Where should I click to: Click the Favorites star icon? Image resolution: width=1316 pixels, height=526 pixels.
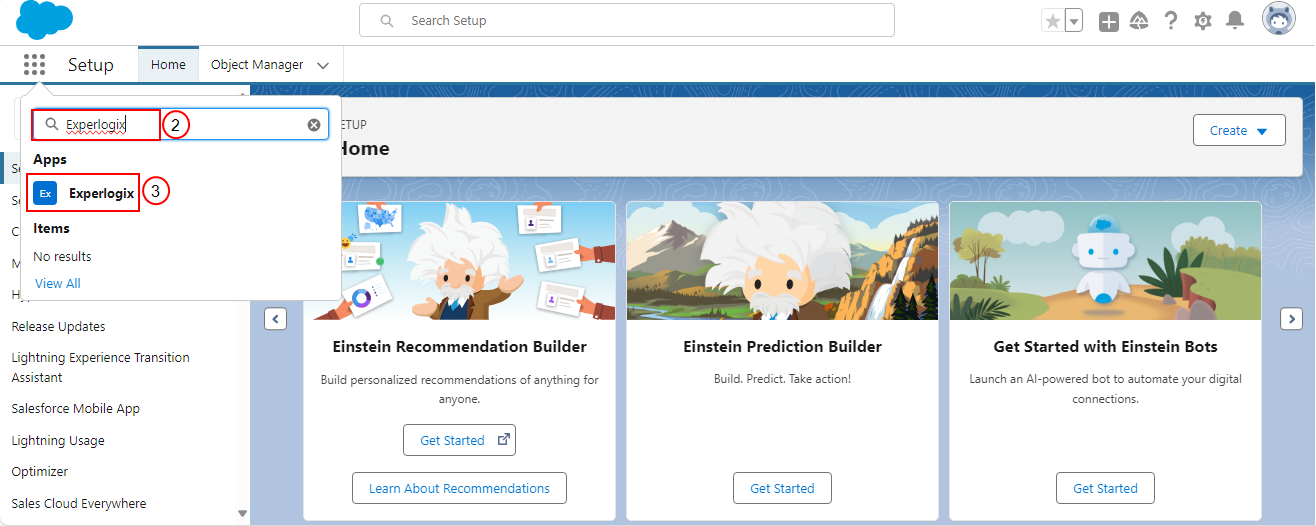pos(1052,21)
